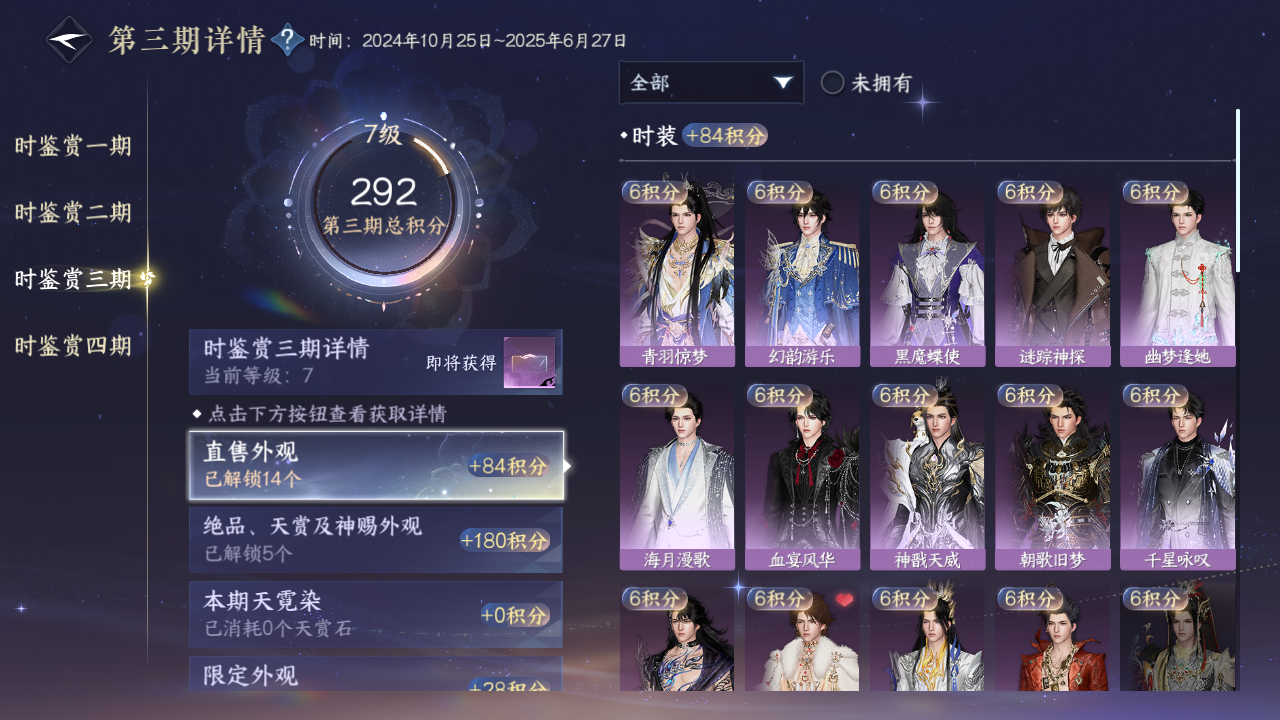Viewport: 1280px width, 720px height.
Task: Click the heart icon on outfit card
Action: (x=845, y=600)
